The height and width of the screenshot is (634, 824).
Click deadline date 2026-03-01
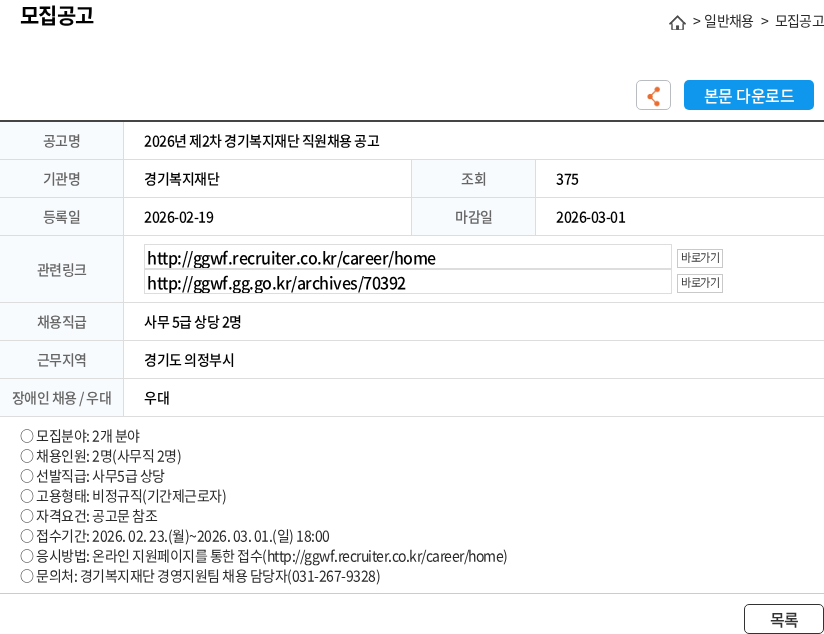coord(591,218)
